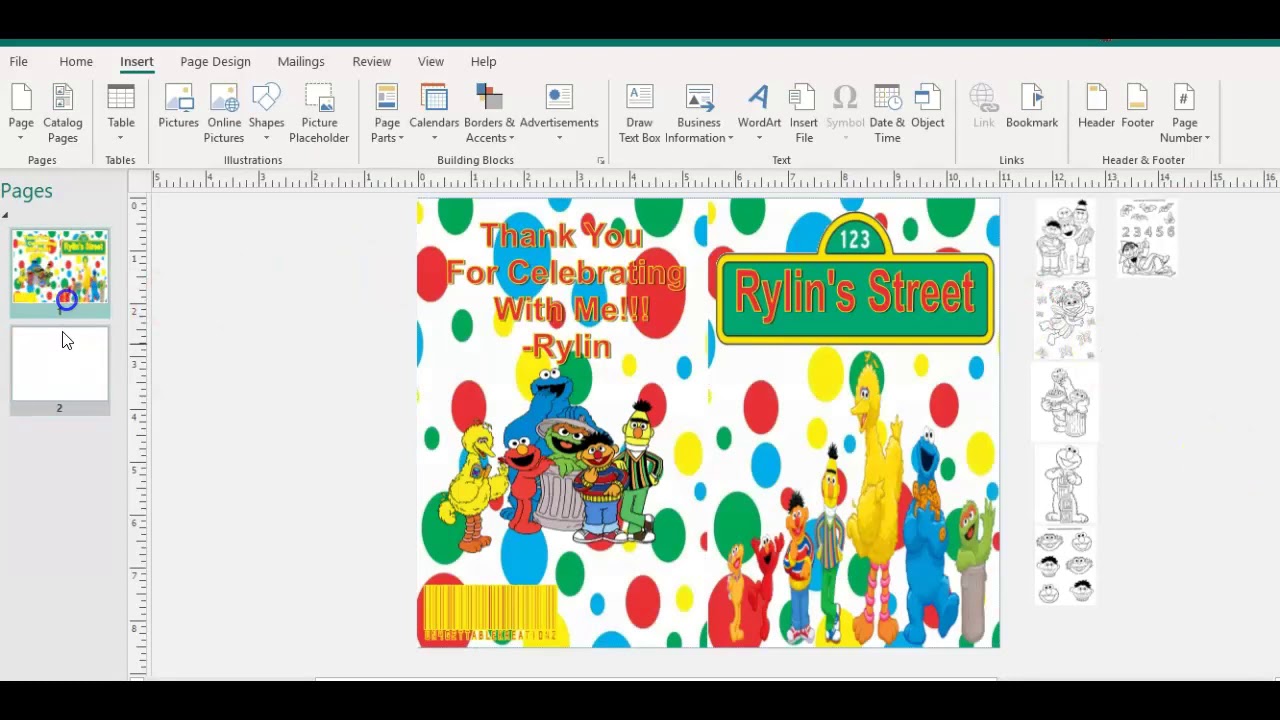Image resolution: width=1280 pixels, height=720 pixels.
Task: Select character faces coloring sheet image
Action: [x=1065, y=567]
